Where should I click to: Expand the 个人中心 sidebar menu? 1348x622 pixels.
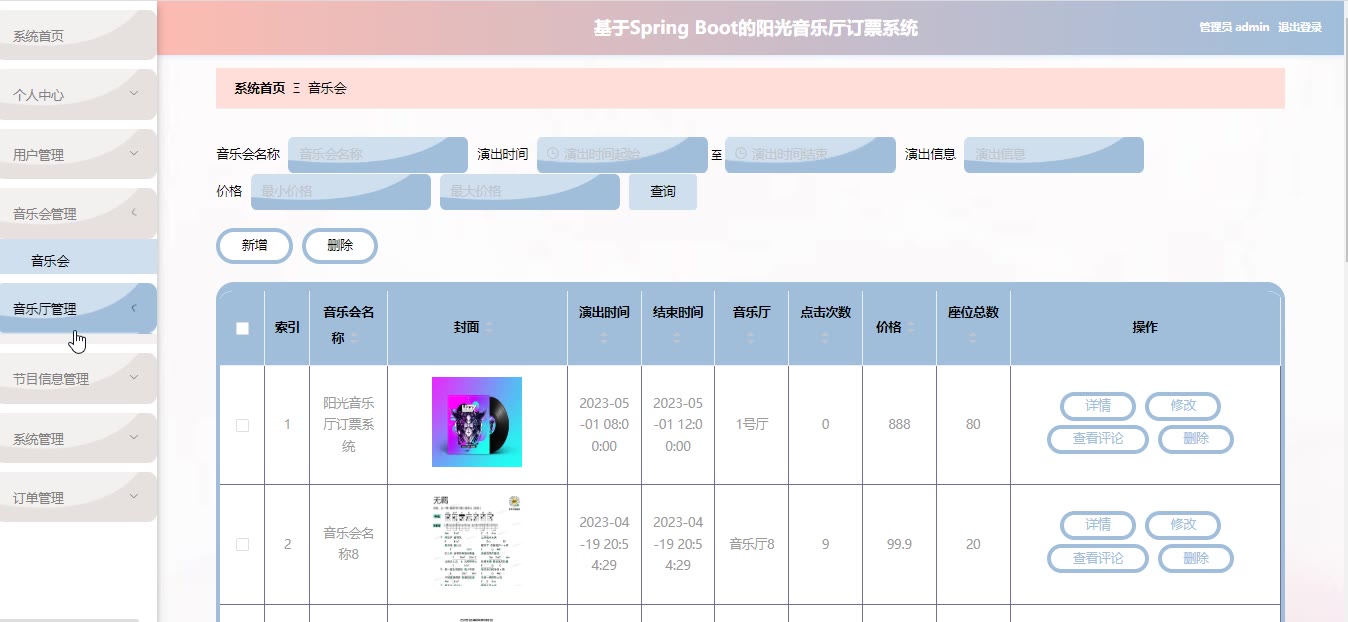click(x=78, y=95)
